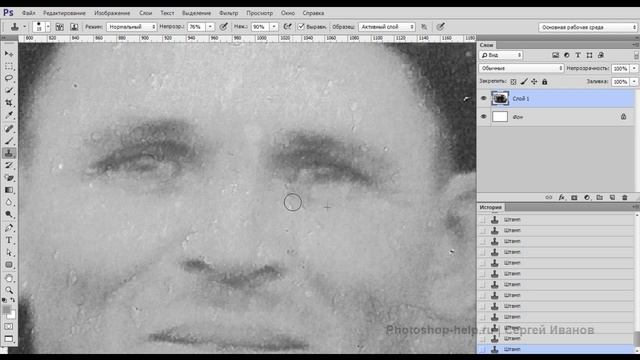This screenshot has width=640, height=360.
Task: Open the layer blend mode Обычные dropdown
Action: [x=521, y=68]
